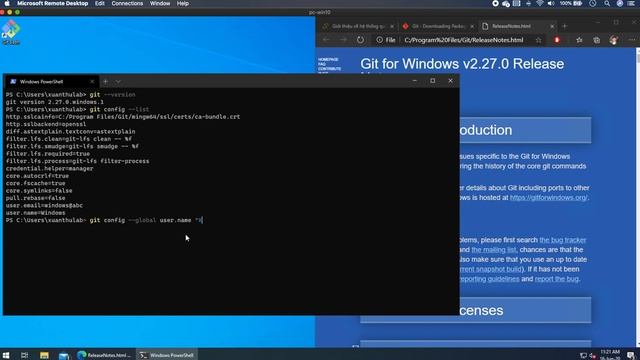Switch to ReleaseNotes.html Edge taskbar button

[104, 355]
